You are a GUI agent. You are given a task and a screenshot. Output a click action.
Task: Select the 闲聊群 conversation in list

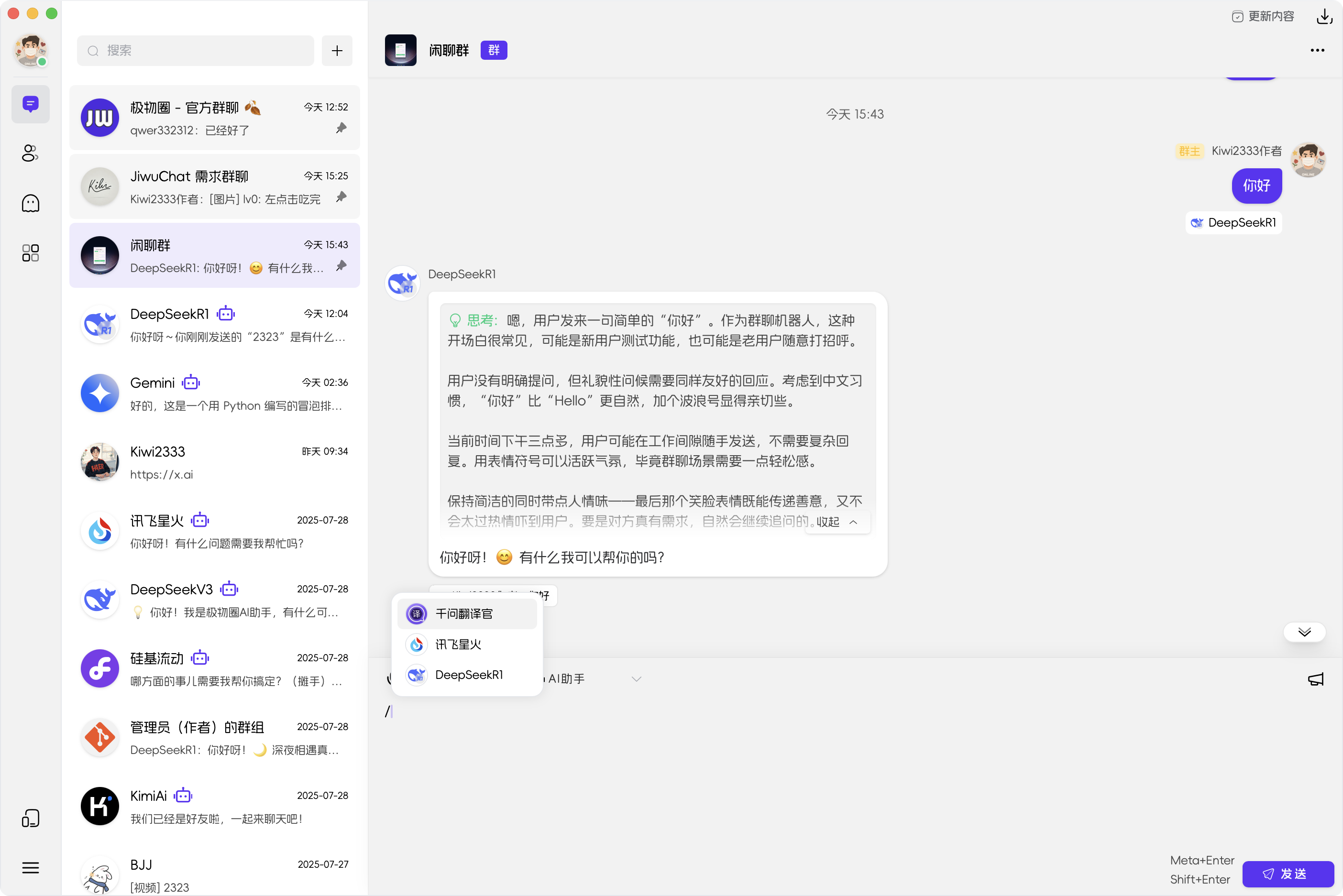214,256
